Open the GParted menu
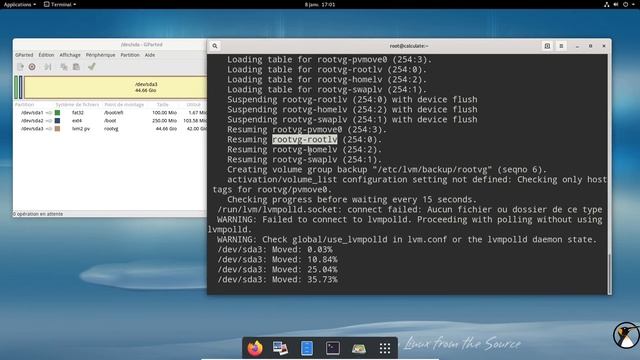The height and width of the screenshot is (360, 640). click(24, 55)
